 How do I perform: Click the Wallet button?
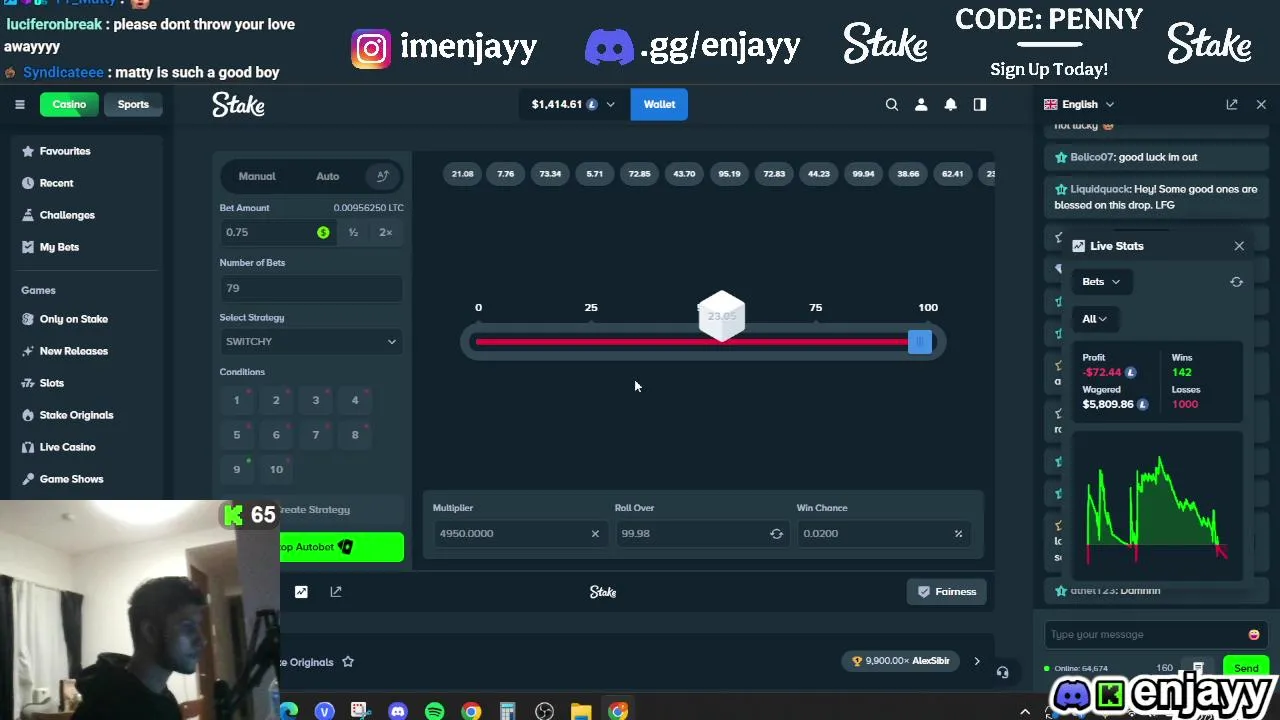(659, 104)
